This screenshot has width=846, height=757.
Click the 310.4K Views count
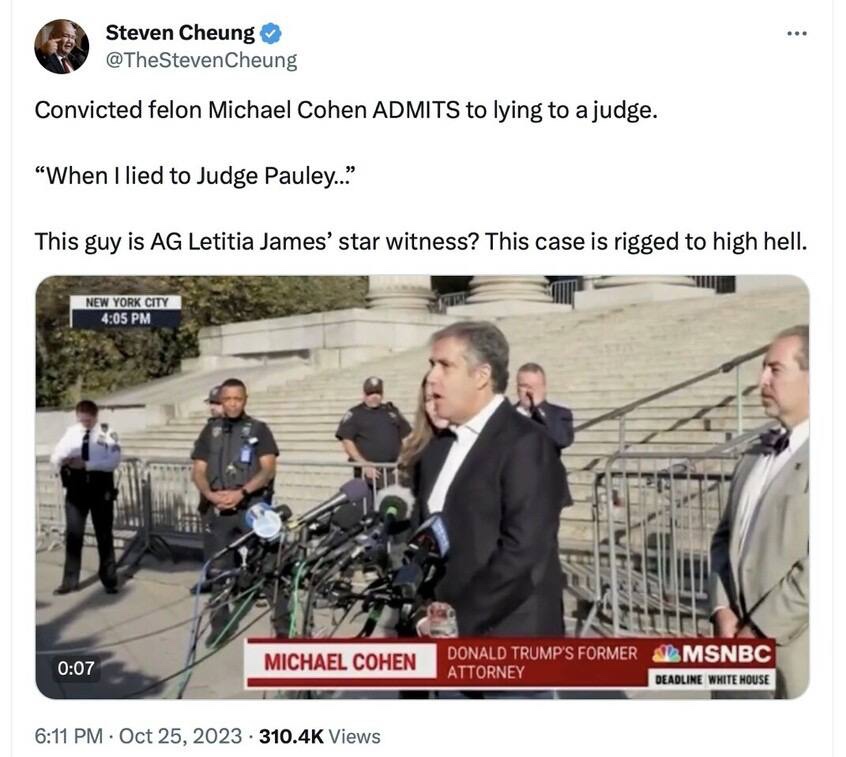(x=320, y=736)
